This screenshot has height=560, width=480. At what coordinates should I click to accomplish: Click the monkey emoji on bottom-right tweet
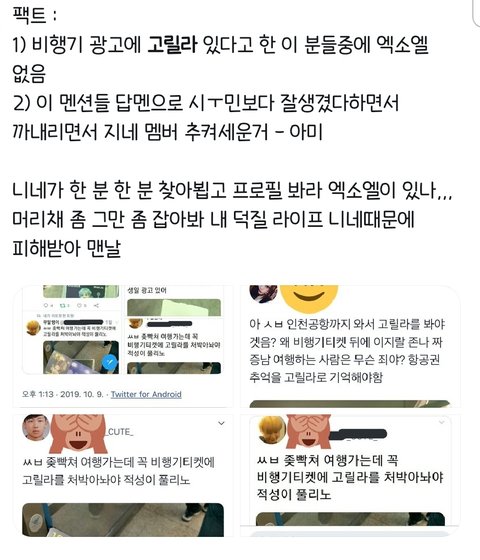pos(309,431)
